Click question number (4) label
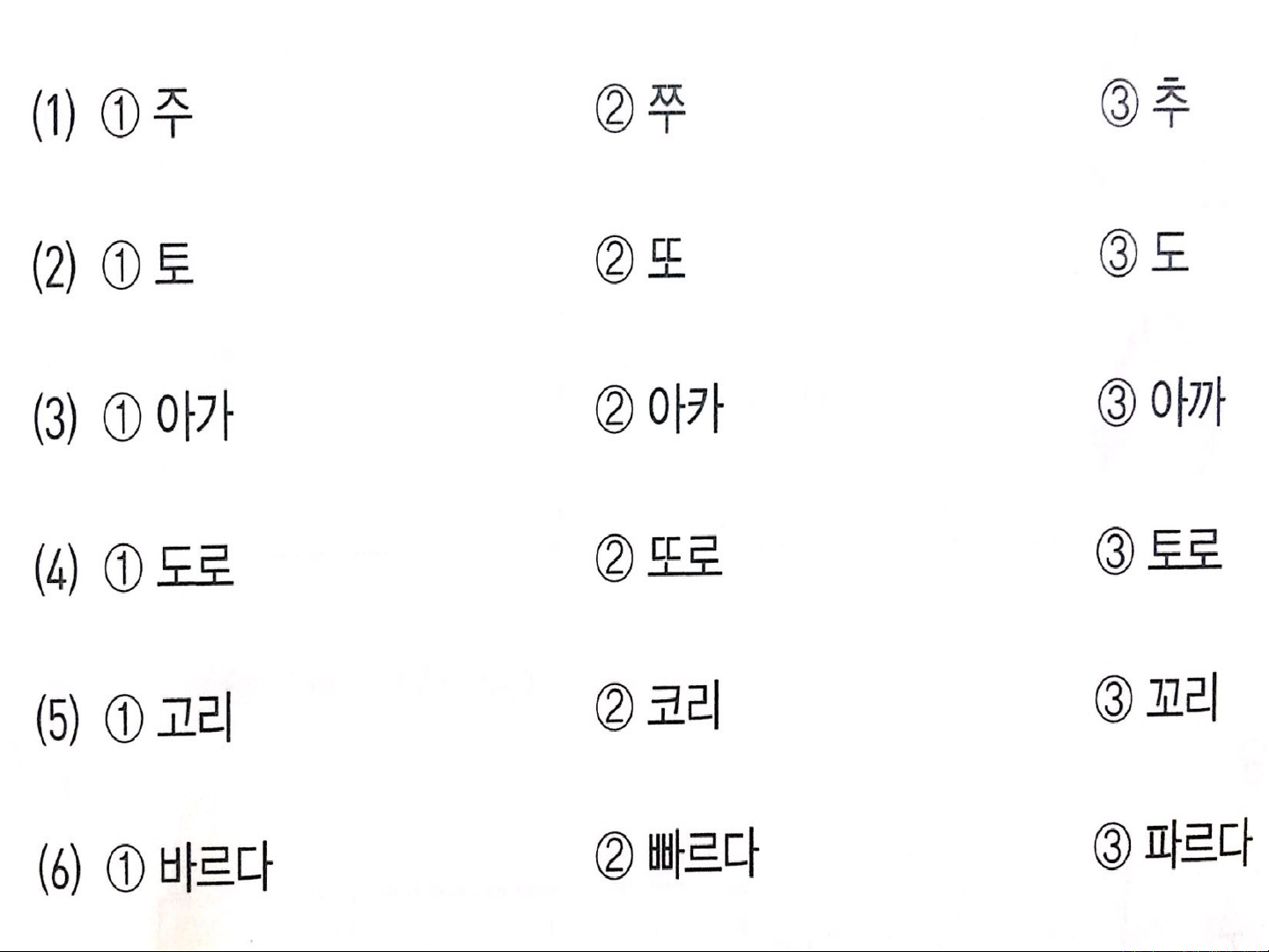This screenshot has height=952, width=1269. (56, 569)
